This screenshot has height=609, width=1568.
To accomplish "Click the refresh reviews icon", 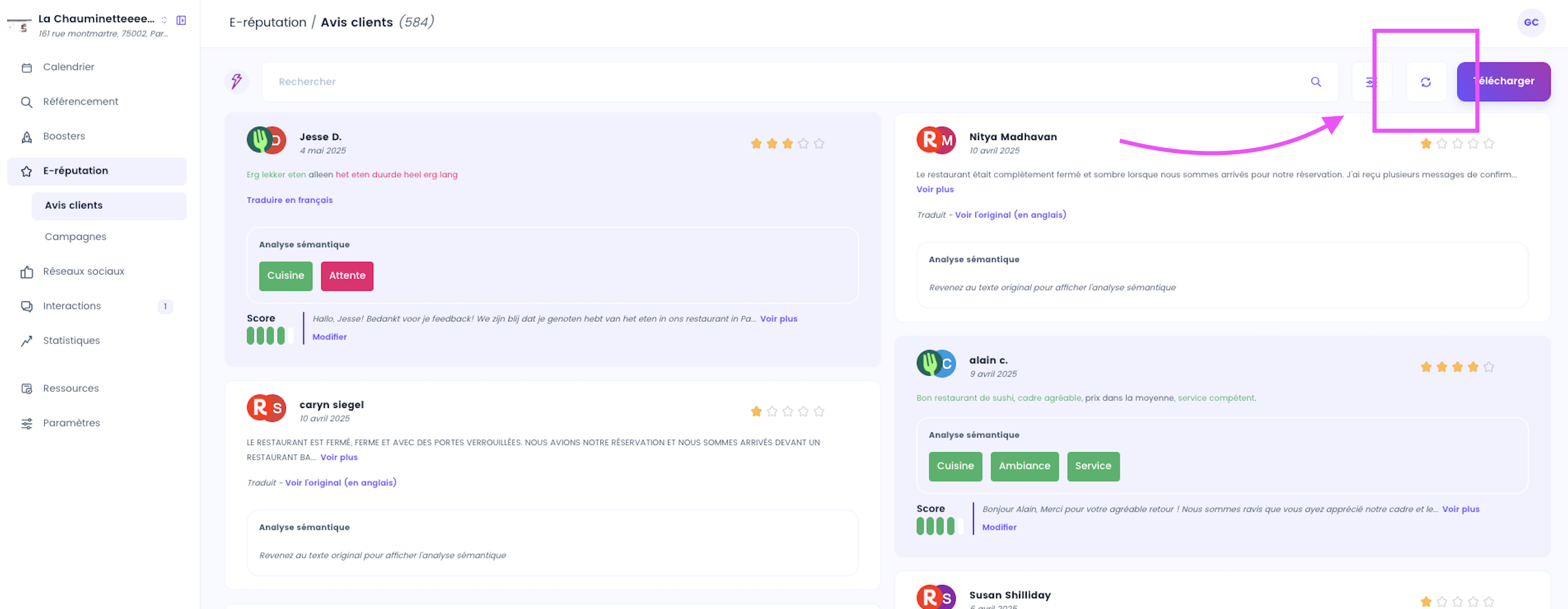I will pos(1426,81).
